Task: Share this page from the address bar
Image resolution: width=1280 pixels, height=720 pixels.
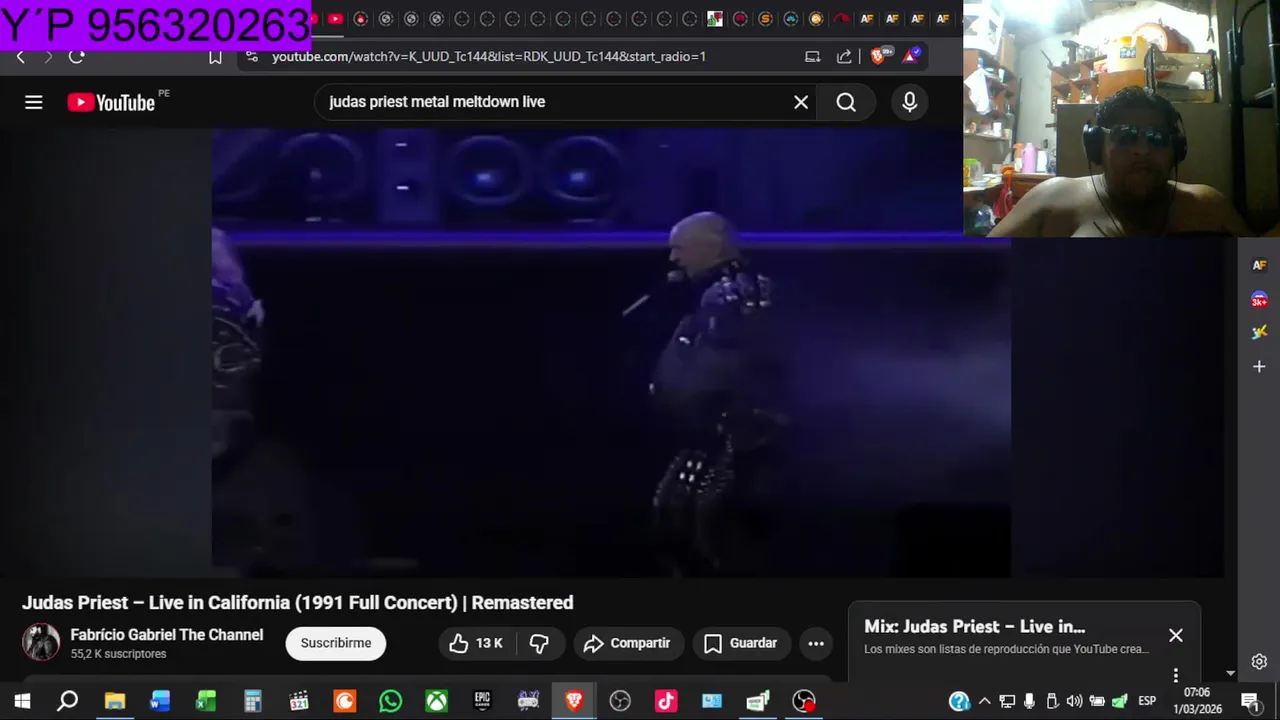Action: 844,57
